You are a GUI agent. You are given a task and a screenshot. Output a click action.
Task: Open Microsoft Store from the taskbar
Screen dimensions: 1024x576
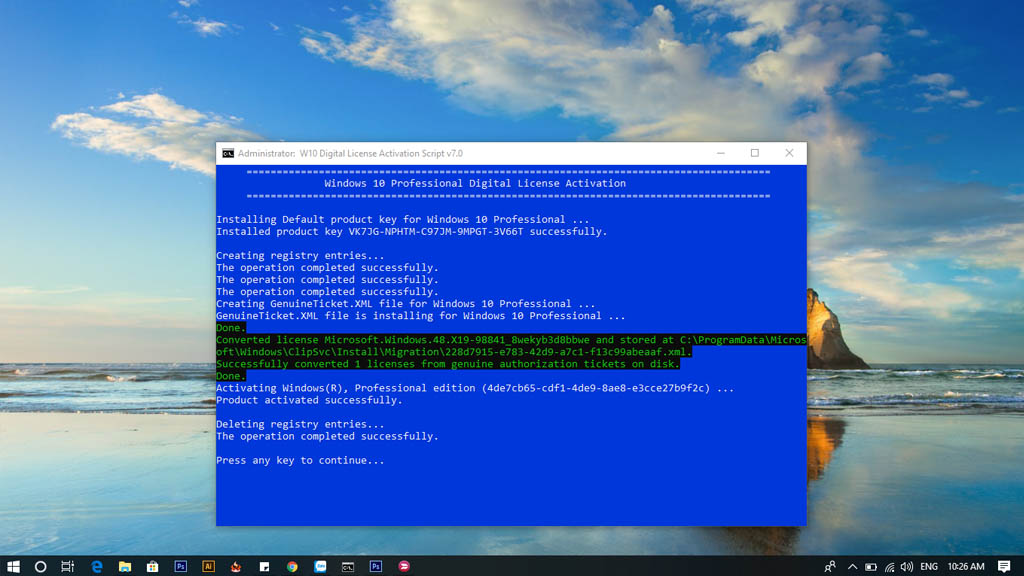pyautogui.click(x=152, y=566)
